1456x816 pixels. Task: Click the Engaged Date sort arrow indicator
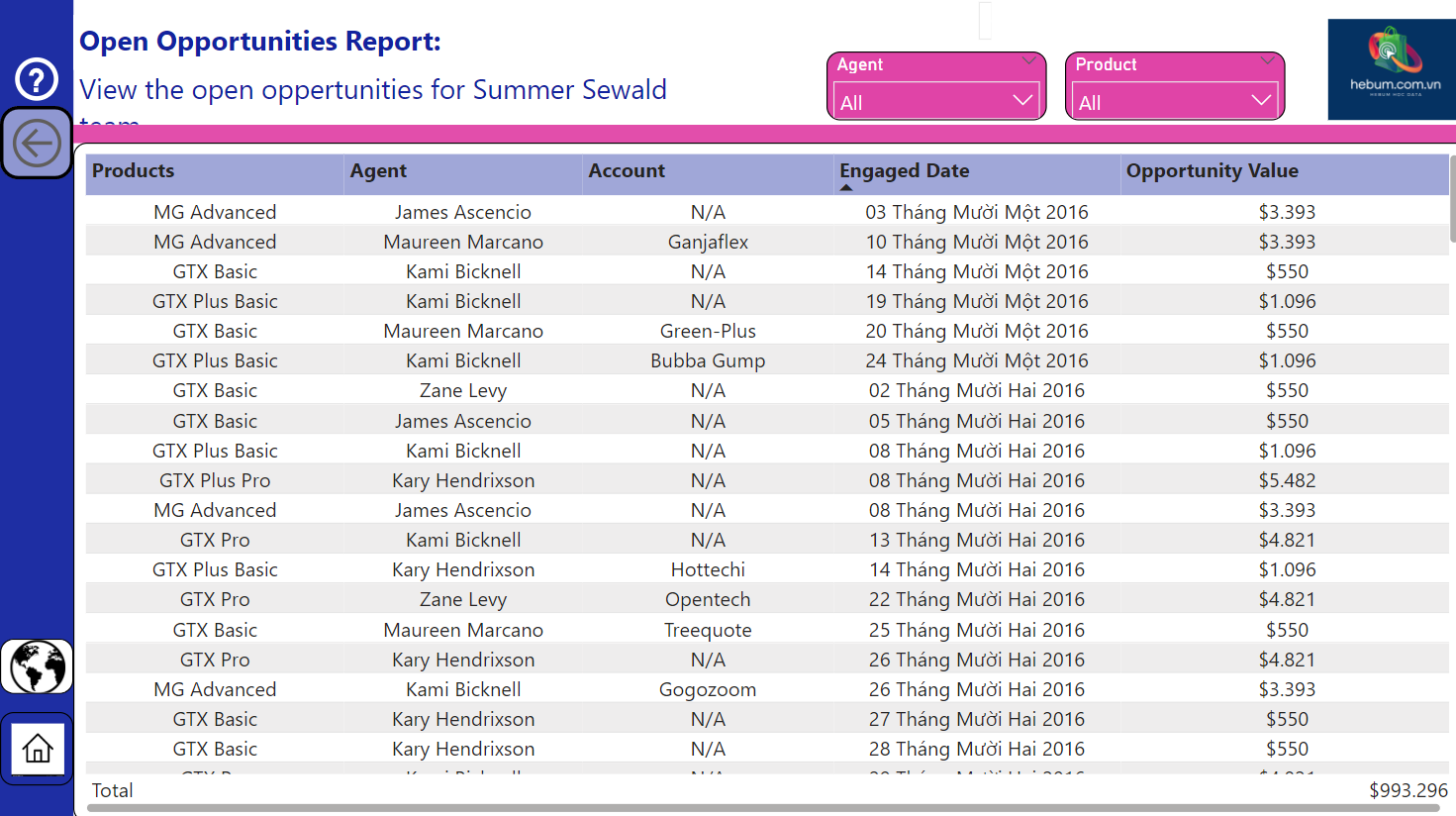click(846, 187)
